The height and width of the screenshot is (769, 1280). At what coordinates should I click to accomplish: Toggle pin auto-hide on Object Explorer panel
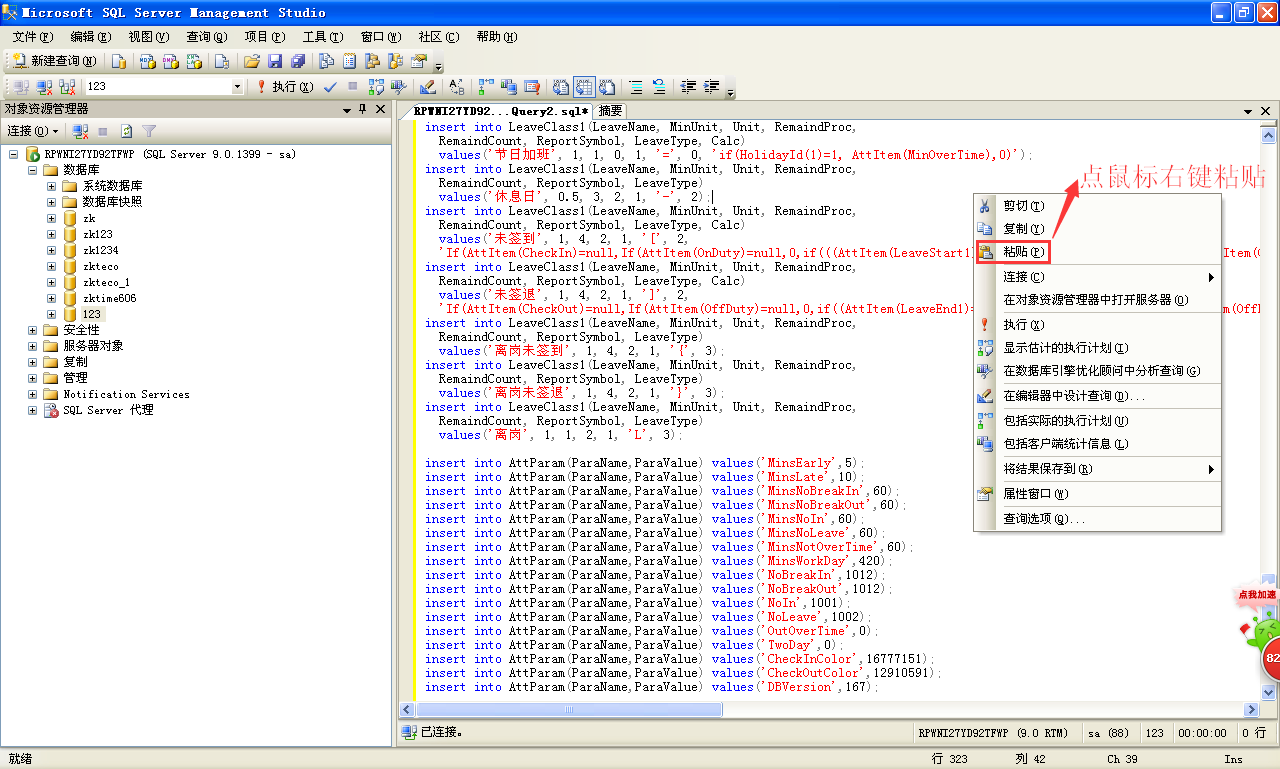pos(363,109)
